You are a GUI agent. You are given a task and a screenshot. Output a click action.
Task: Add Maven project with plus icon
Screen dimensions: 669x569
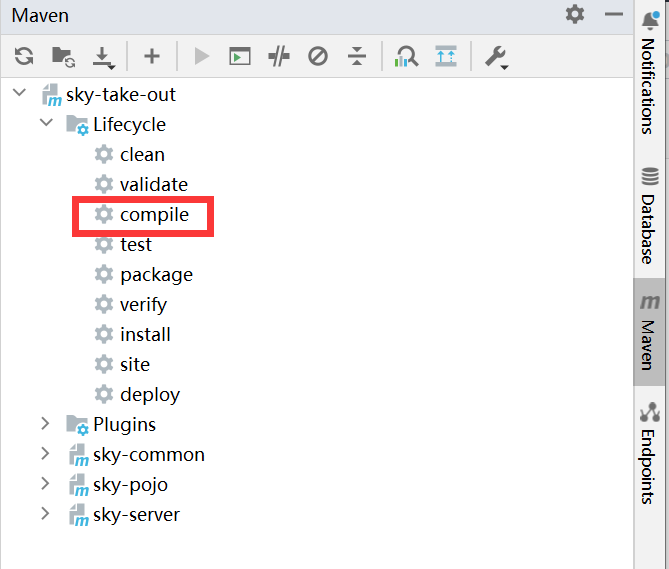click(151, 56)
